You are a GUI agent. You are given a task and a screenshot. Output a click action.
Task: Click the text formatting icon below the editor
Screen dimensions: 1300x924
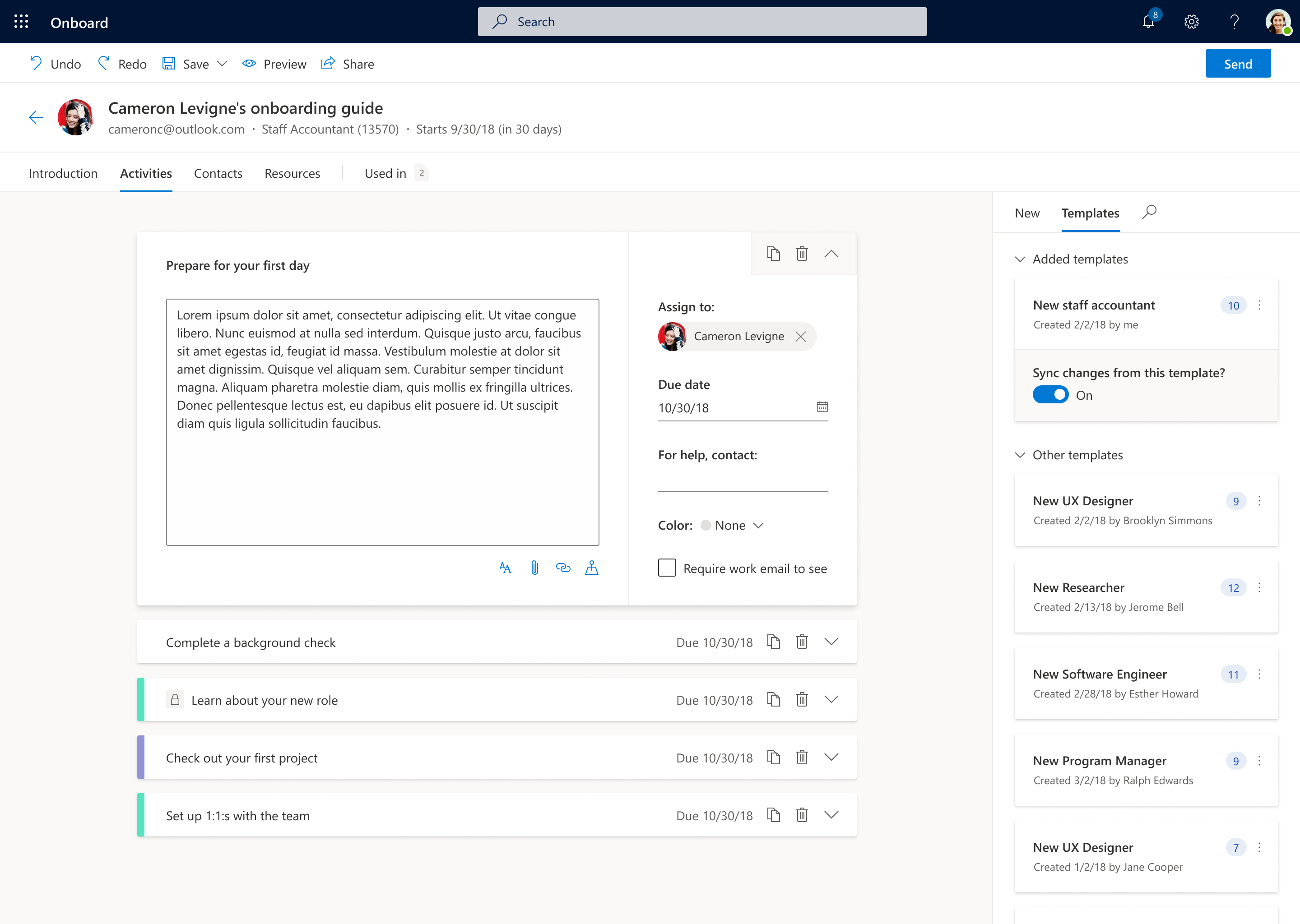505,568
